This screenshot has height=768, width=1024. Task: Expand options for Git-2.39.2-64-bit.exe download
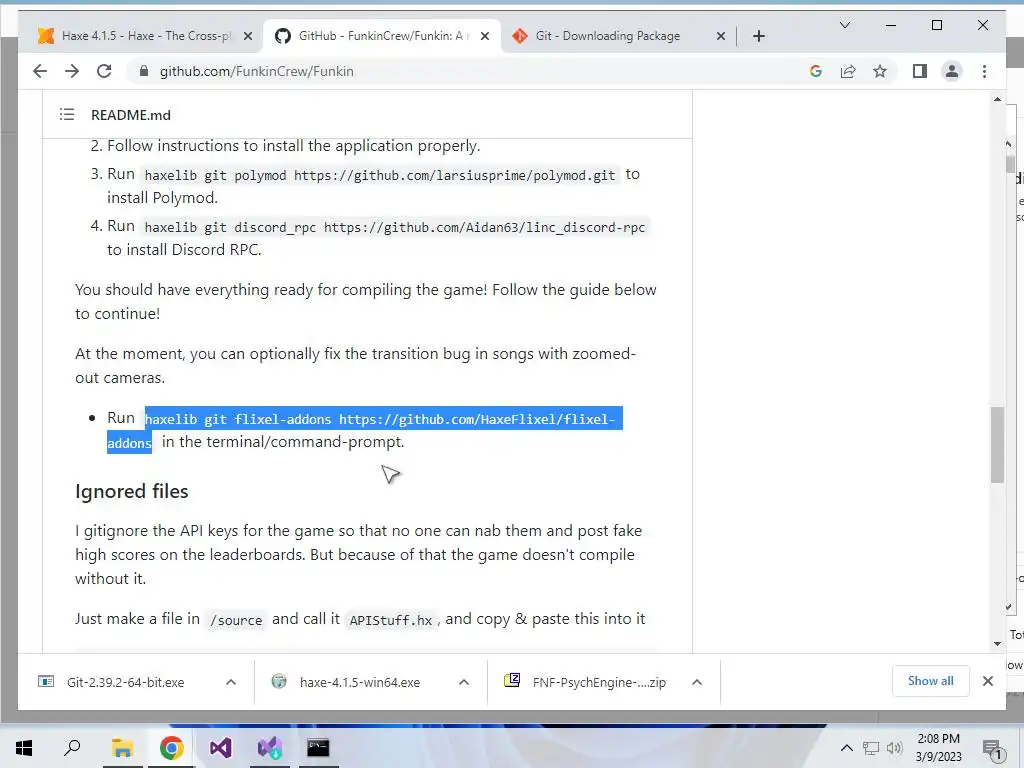coord(231,682)
